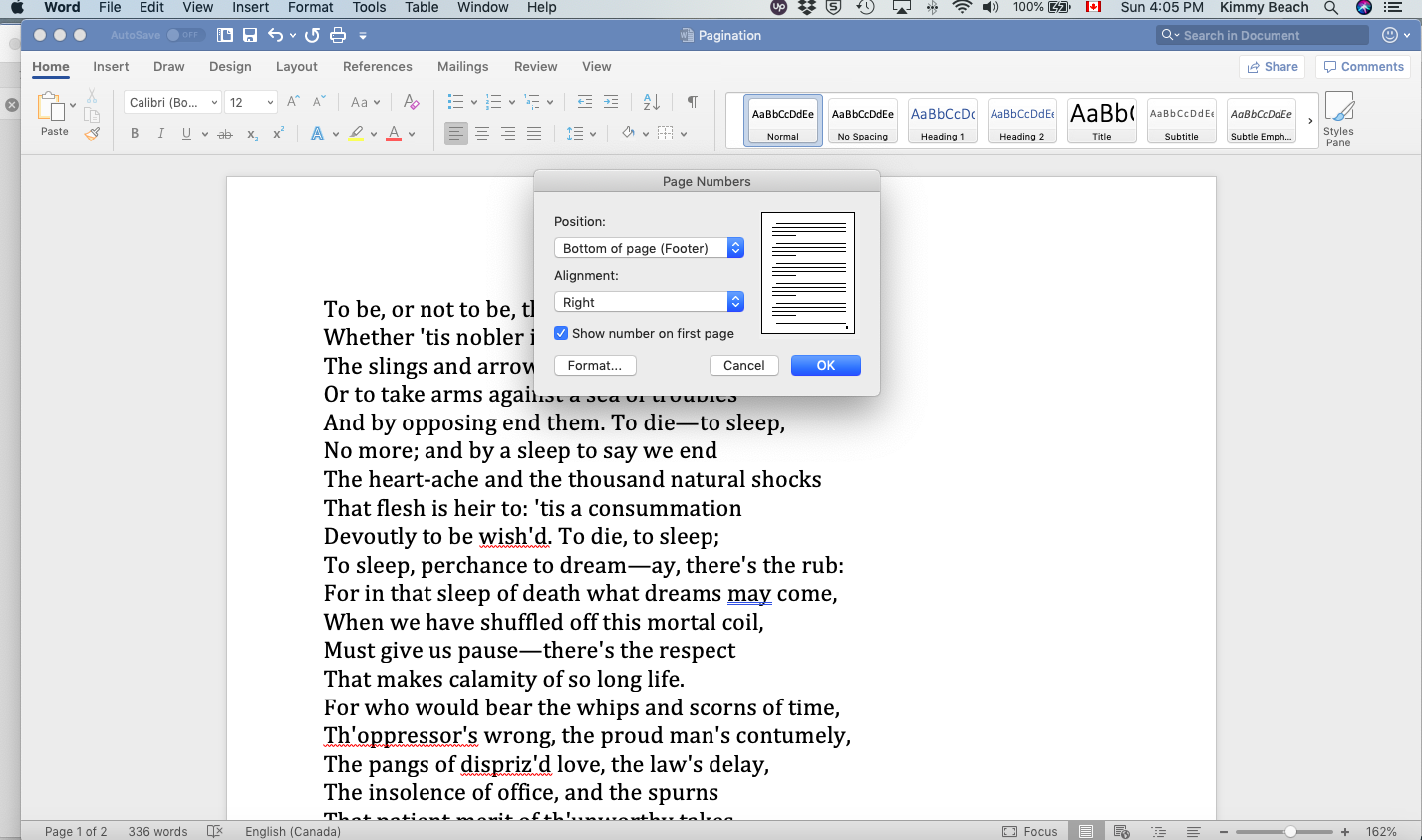The image size is (1422, 840).
Task: Decrease font size
Action: (x=319, y=101)
